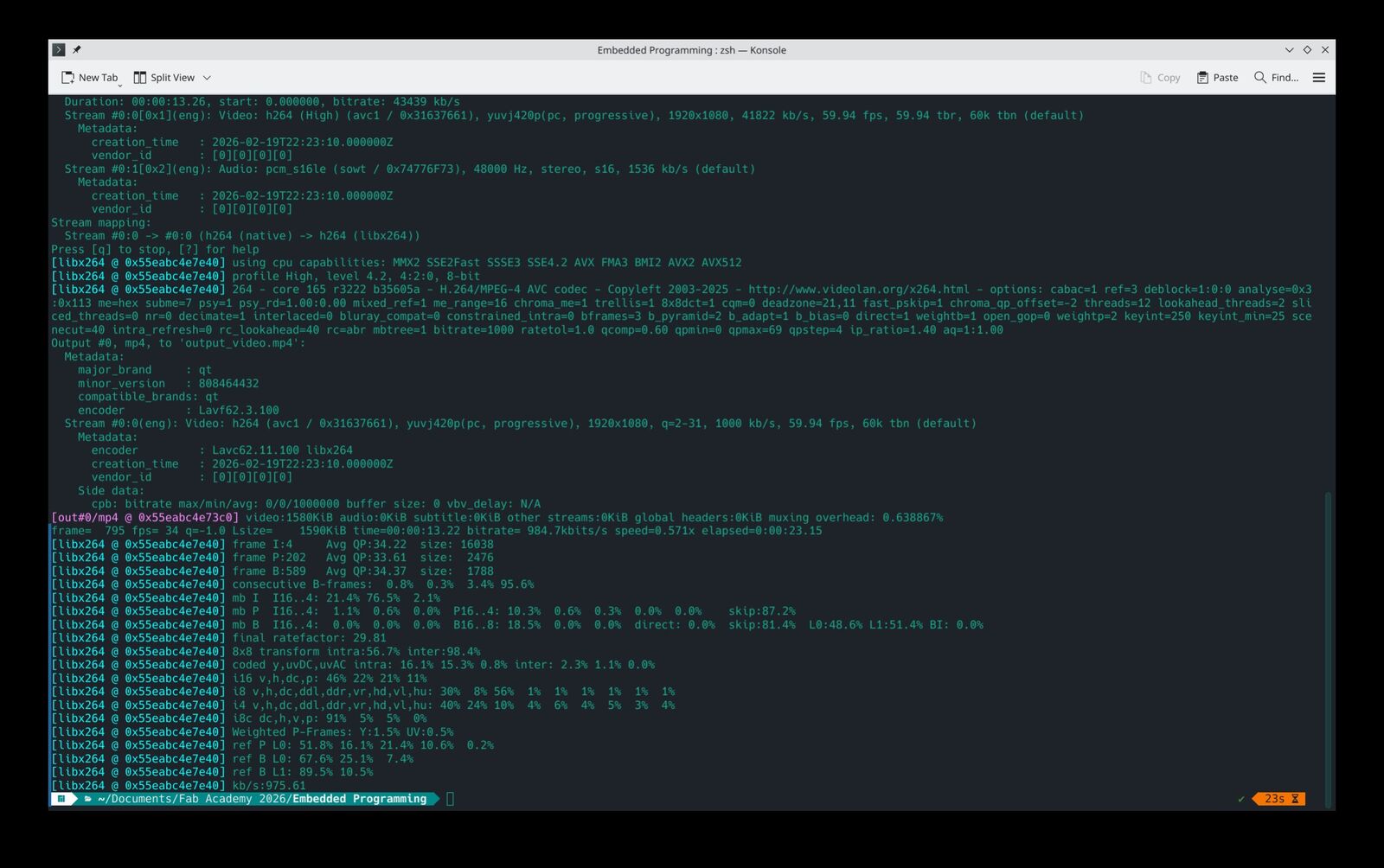1384x868 pixels.
Task: Click the 'Weighted P-Frames: Y:1.5%' line
Action: click(x=253, y=732)
